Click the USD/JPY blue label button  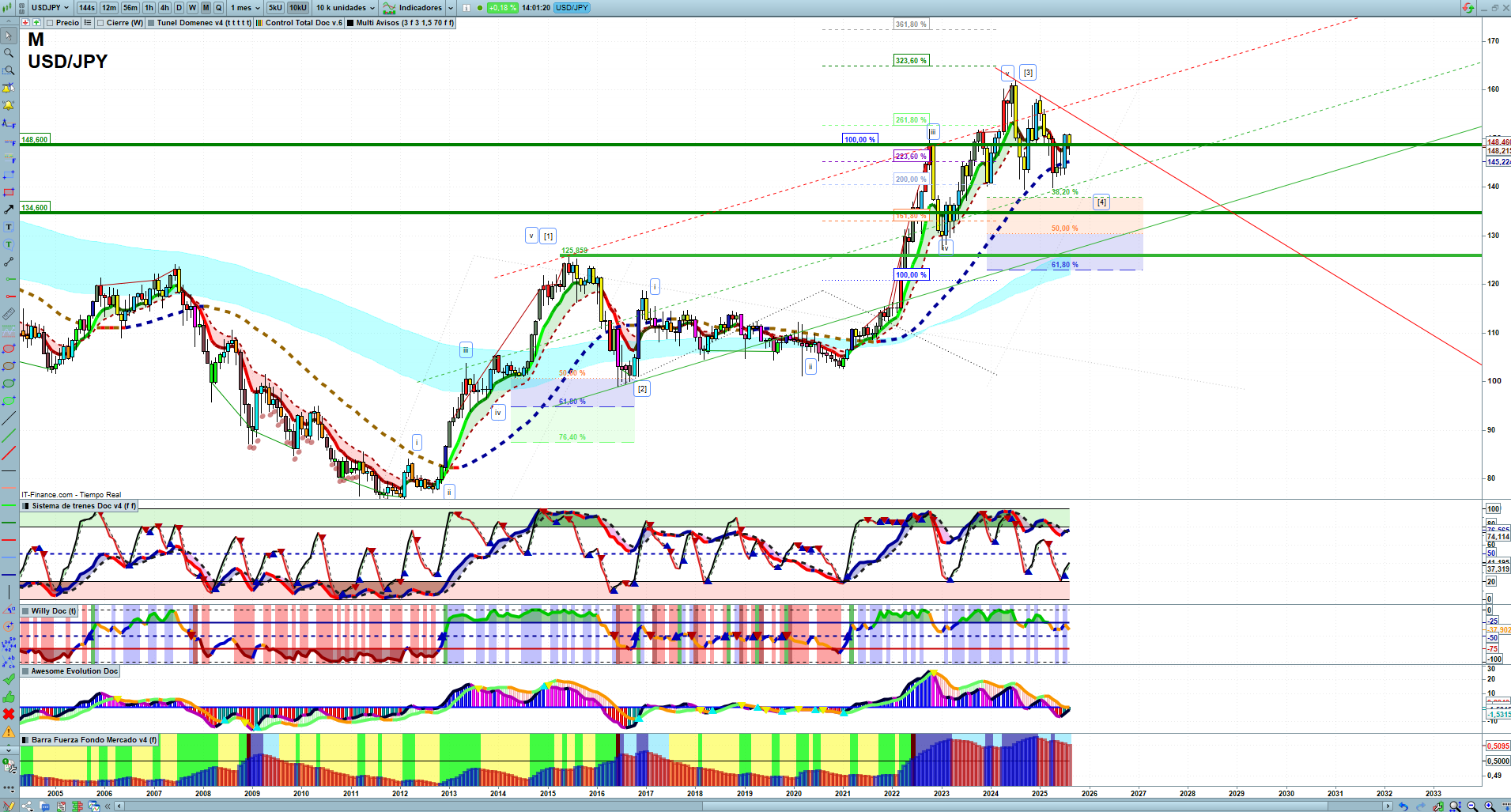572,8
